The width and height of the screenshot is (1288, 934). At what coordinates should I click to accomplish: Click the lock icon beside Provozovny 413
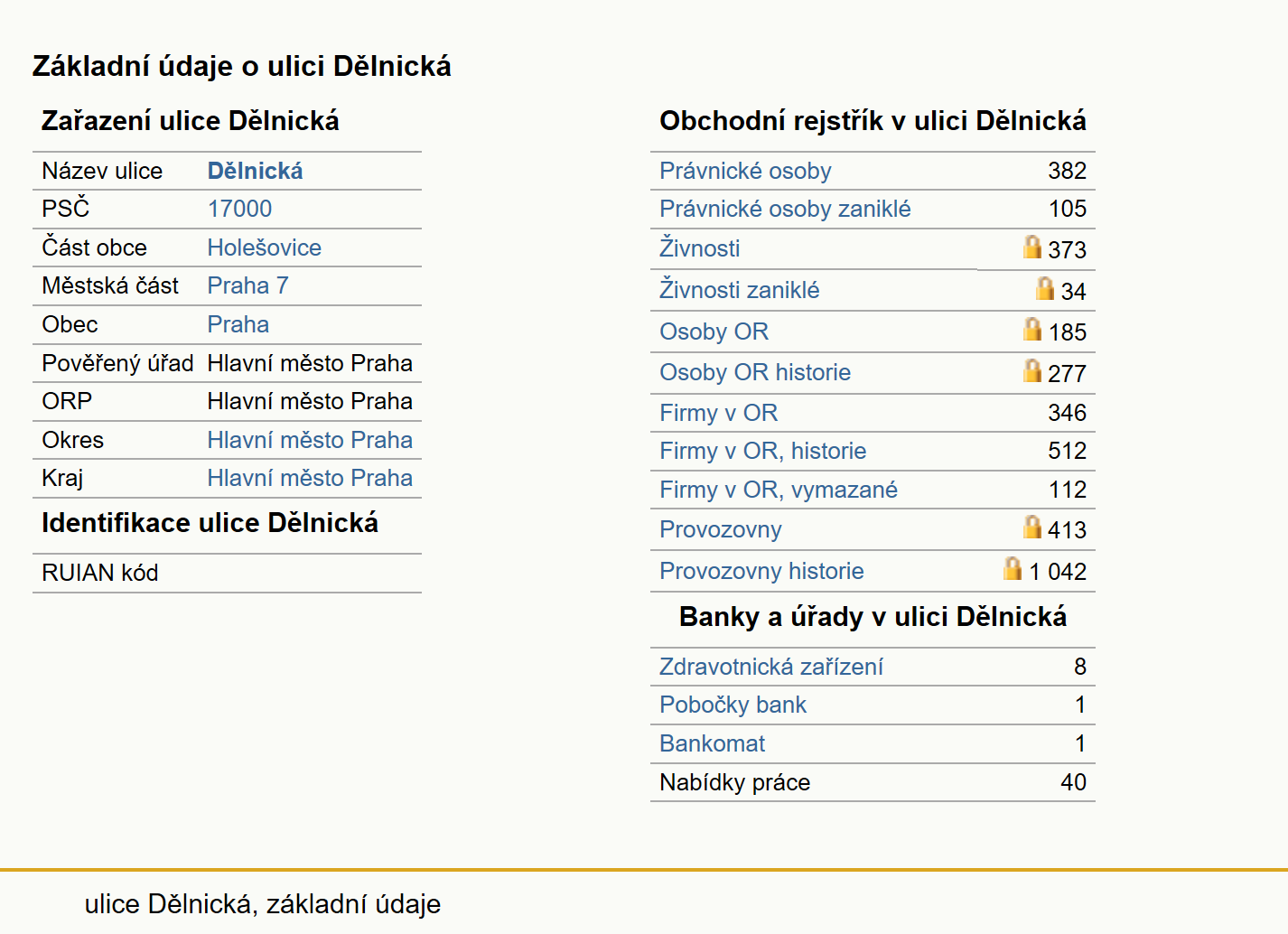point(1032,527)
